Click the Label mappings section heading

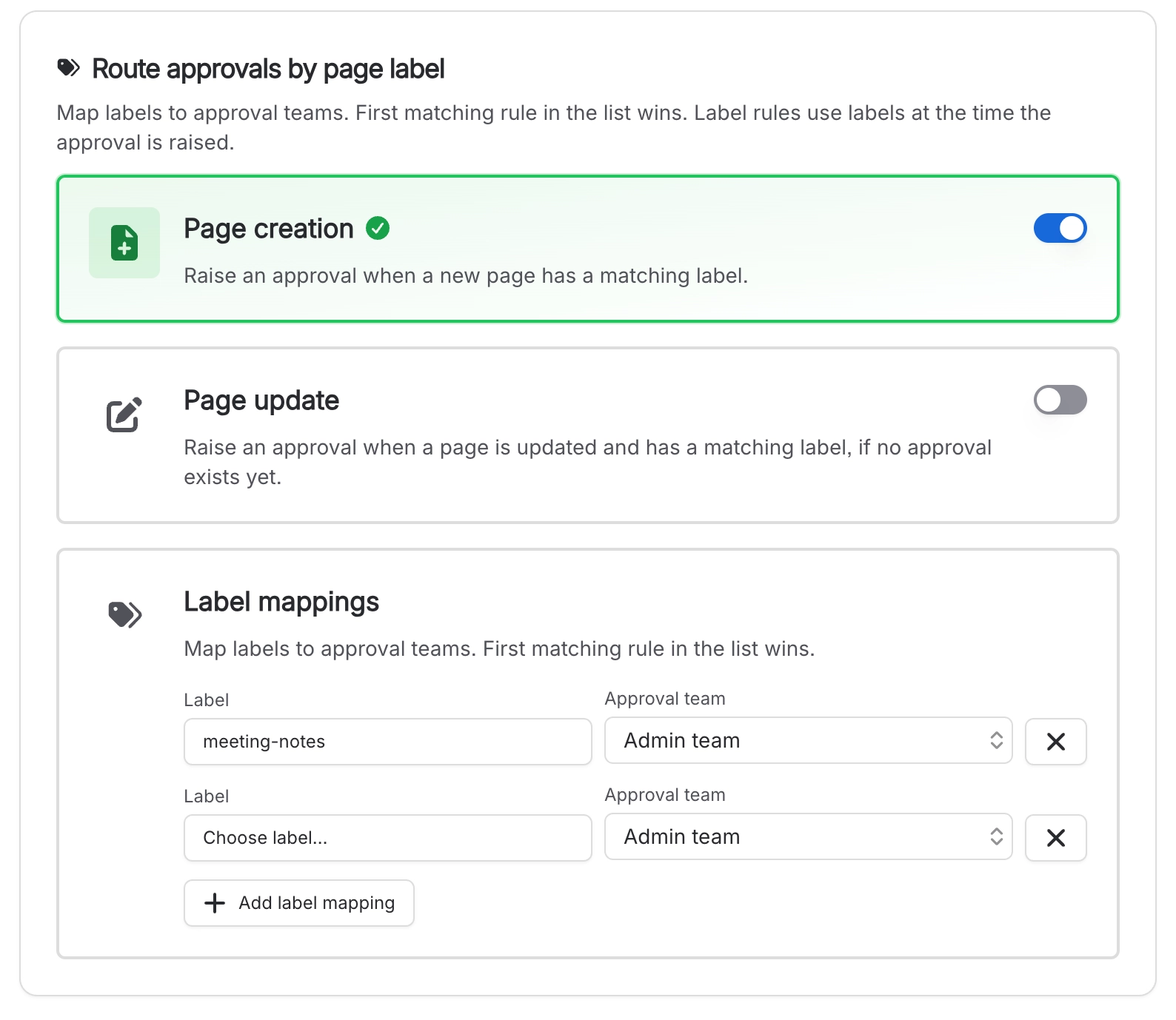click(x=281, y=602)
